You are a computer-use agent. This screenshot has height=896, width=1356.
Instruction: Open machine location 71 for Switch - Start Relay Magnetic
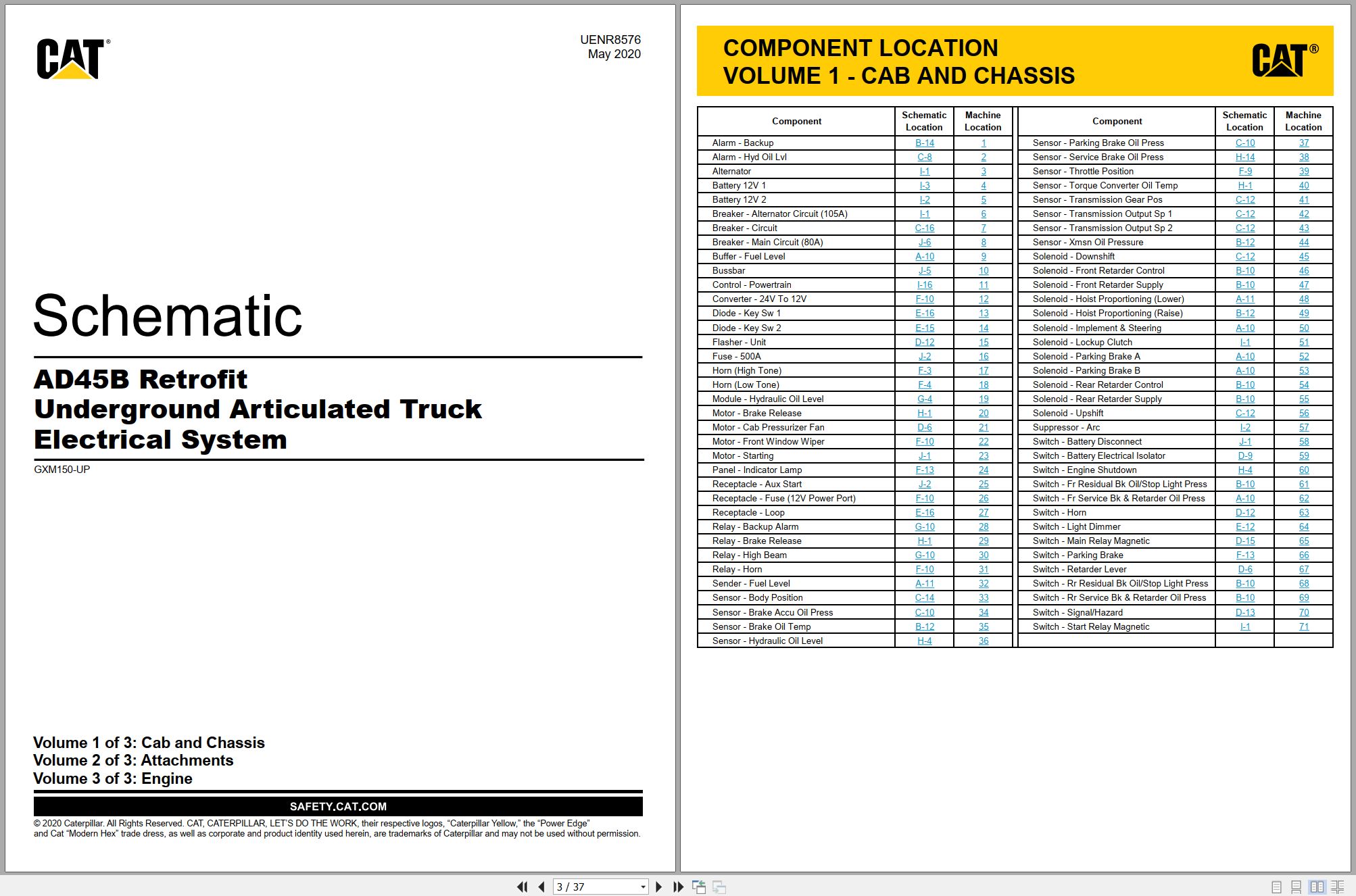point(1303,626)
